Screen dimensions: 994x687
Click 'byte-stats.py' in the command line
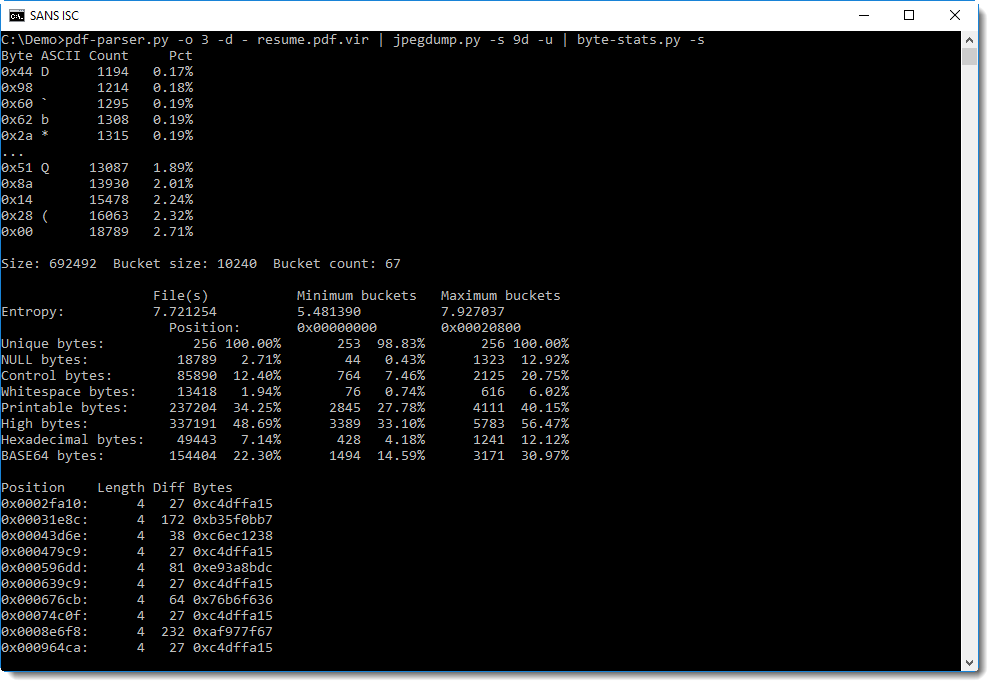point(628,39)
